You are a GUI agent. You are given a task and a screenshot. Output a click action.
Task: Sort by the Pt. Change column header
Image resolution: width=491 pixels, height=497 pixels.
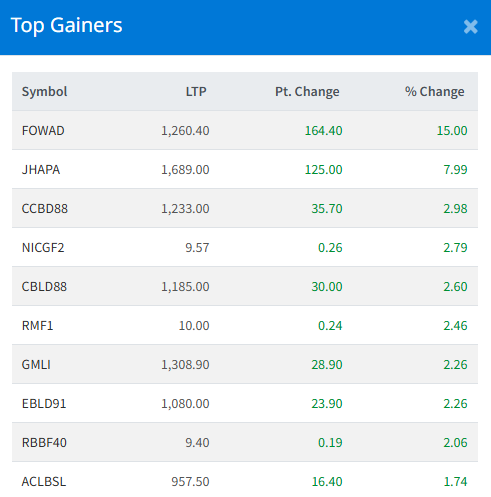point(307,92)
